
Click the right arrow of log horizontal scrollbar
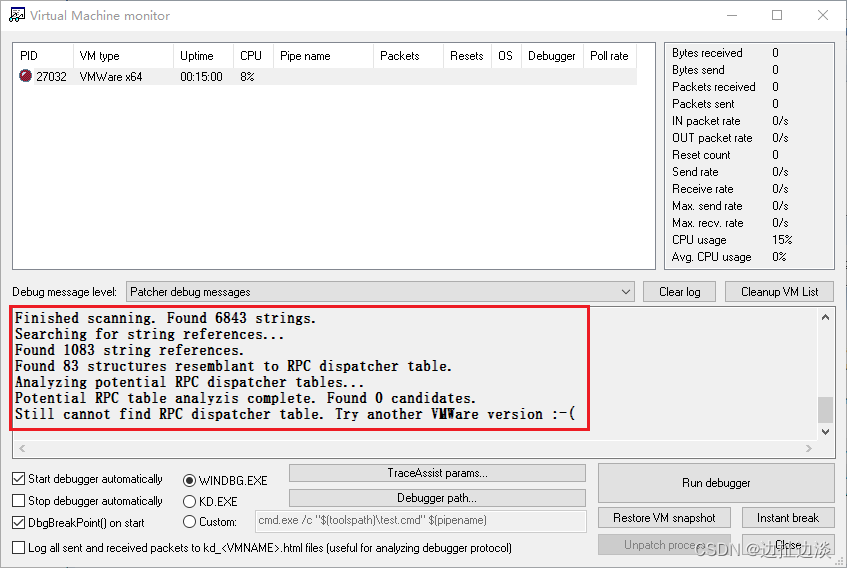tap(809, 448)
